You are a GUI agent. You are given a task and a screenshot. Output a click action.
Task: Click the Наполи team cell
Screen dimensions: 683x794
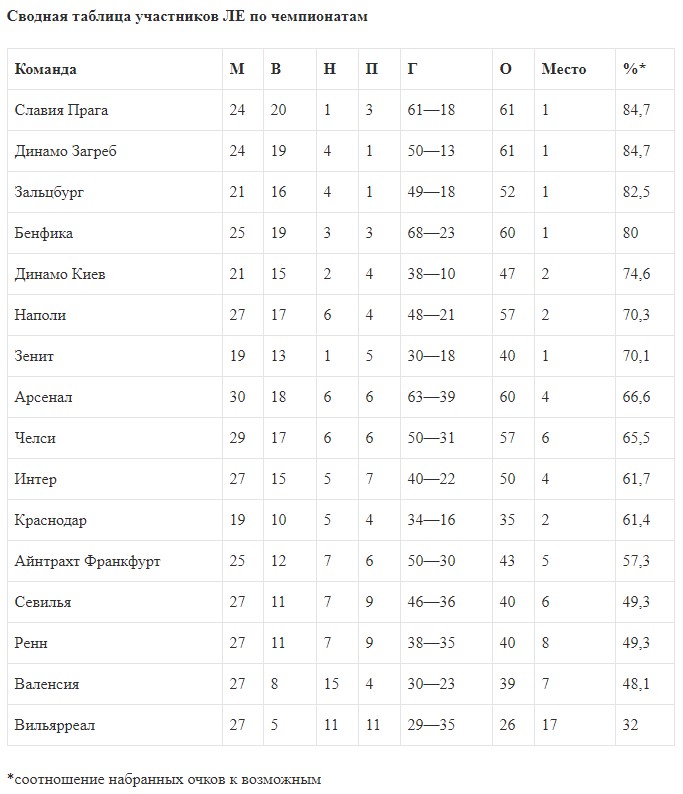41,315
